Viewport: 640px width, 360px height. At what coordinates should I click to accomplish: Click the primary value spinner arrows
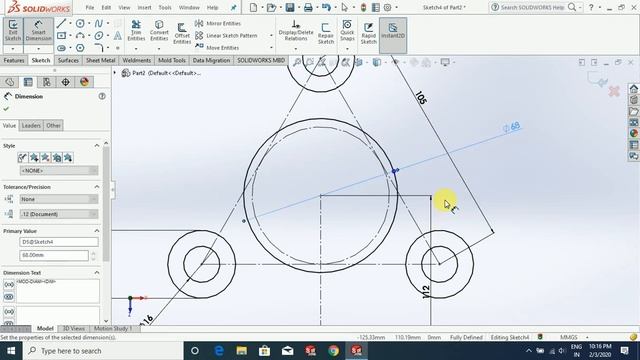(93, 256)
